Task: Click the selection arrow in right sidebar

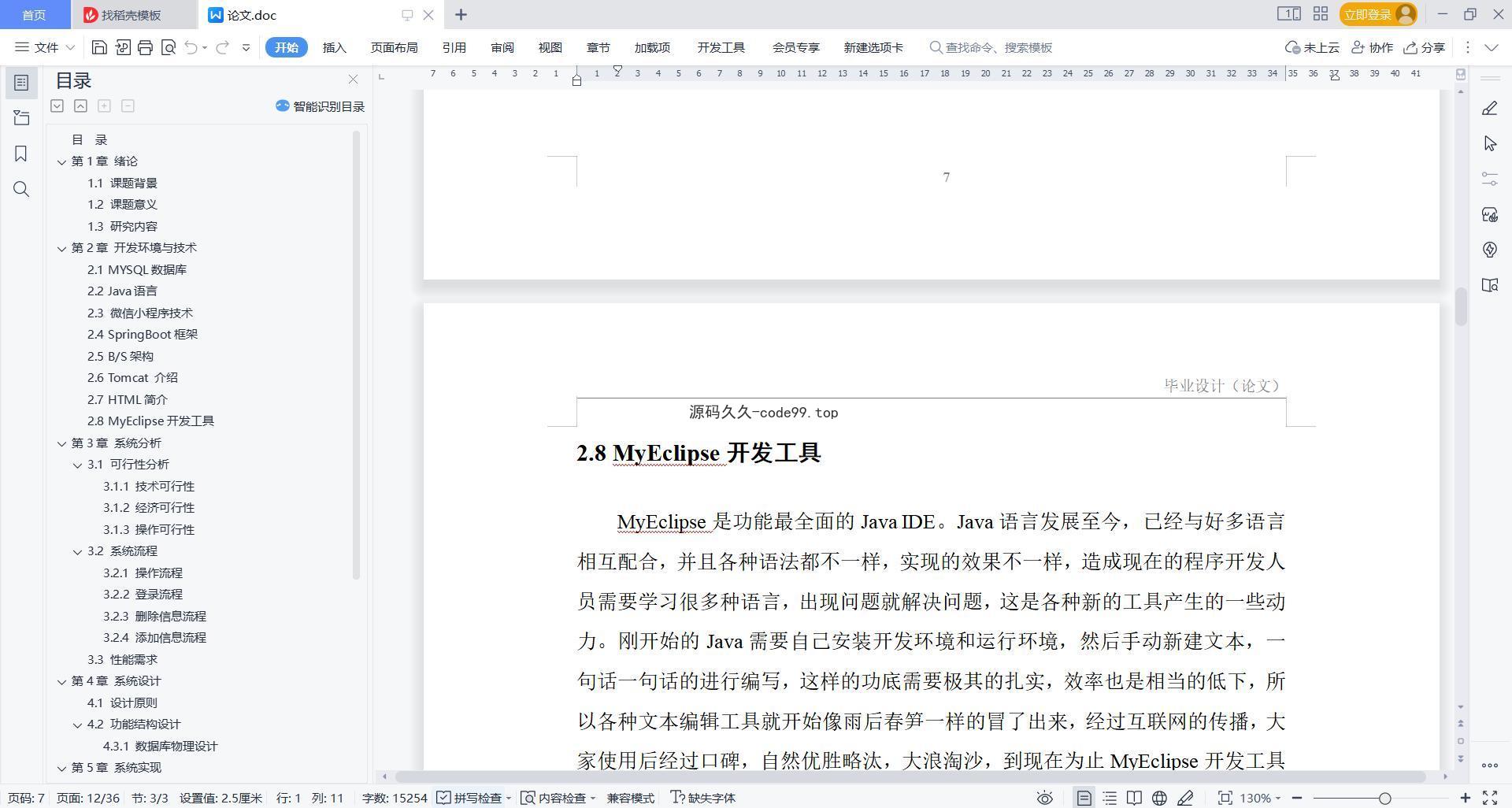Action: (x=1489, y=143)
